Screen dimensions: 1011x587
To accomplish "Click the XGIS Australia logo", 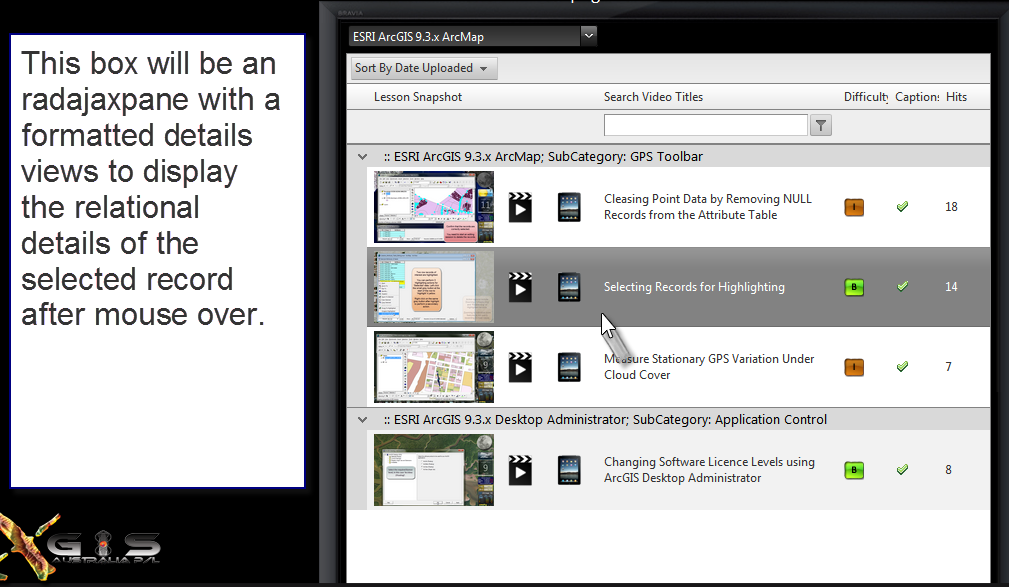I will pyautogui.click(x=79, y=547).
